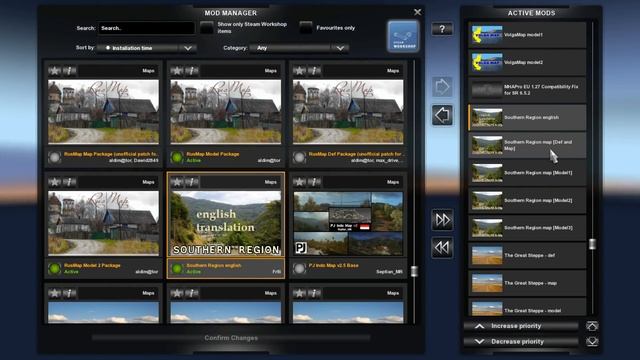Image resolution: width=640 pixels, height=360 pixels.
Task: Open info for RusMap Map Package
Action: point(70,71)
